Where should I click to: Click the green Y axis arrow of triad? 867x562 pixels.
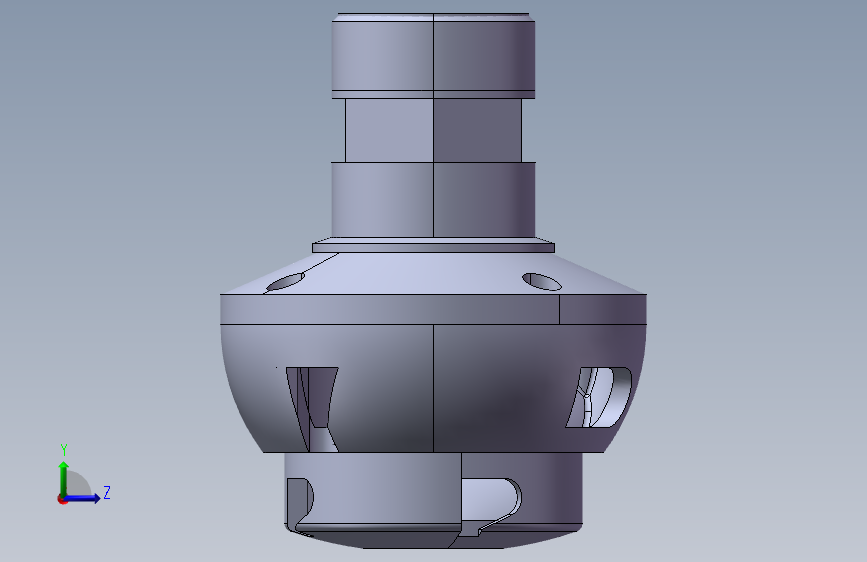pyautogui.click(x=64, y=478)
